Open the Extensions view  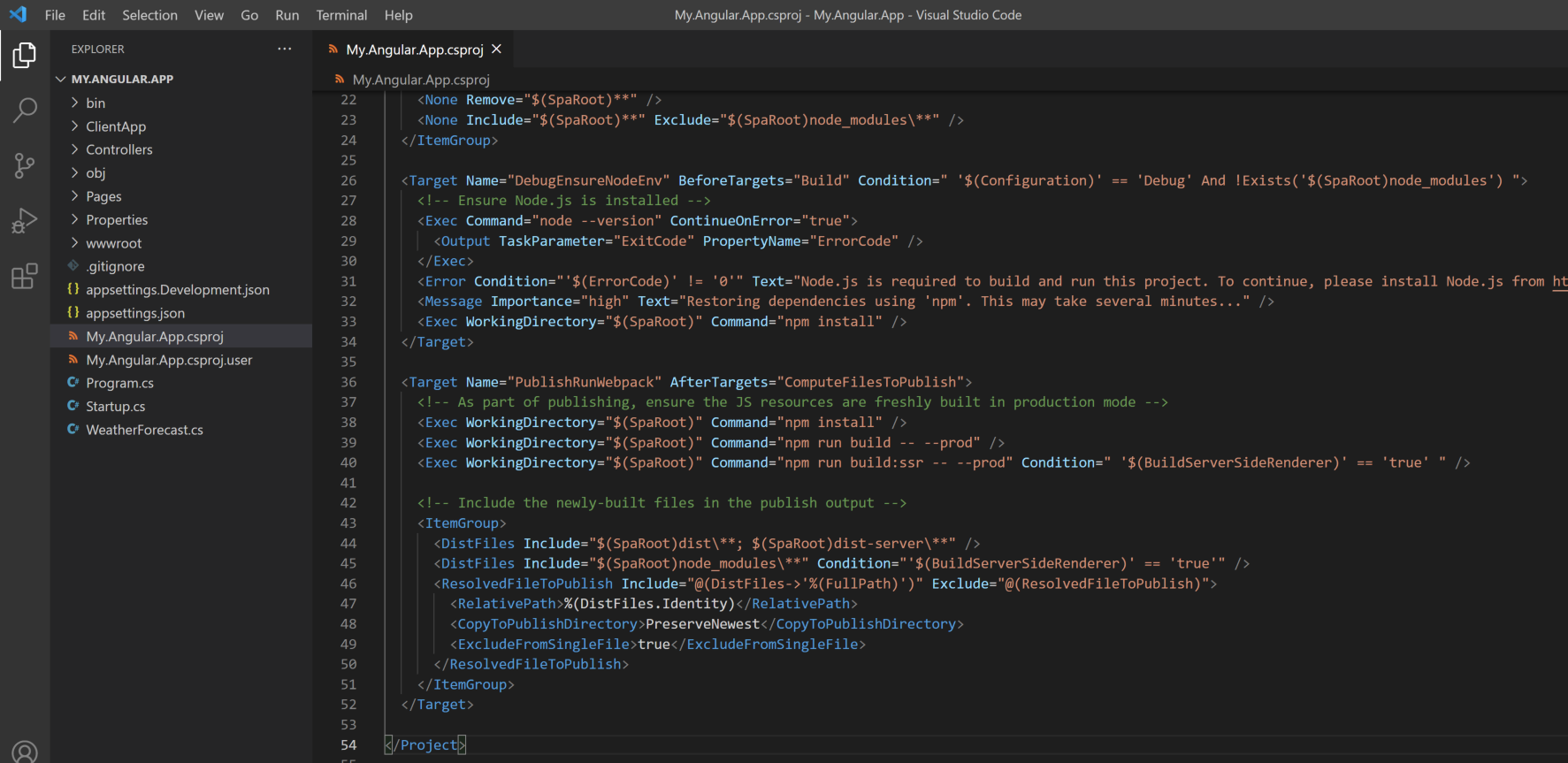[x=25, y=277]
